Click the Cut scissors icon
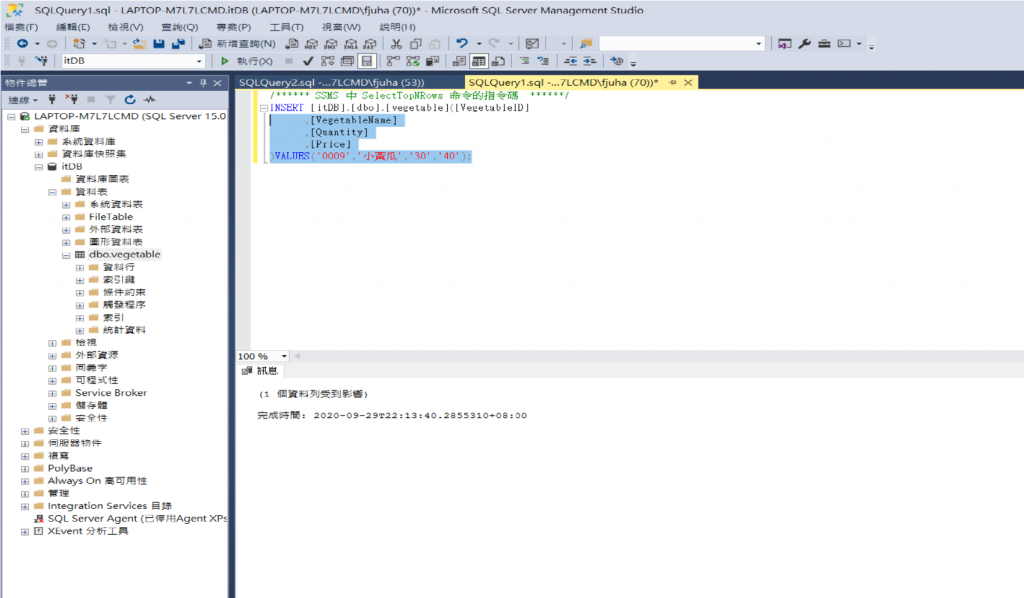 point(396,44)
